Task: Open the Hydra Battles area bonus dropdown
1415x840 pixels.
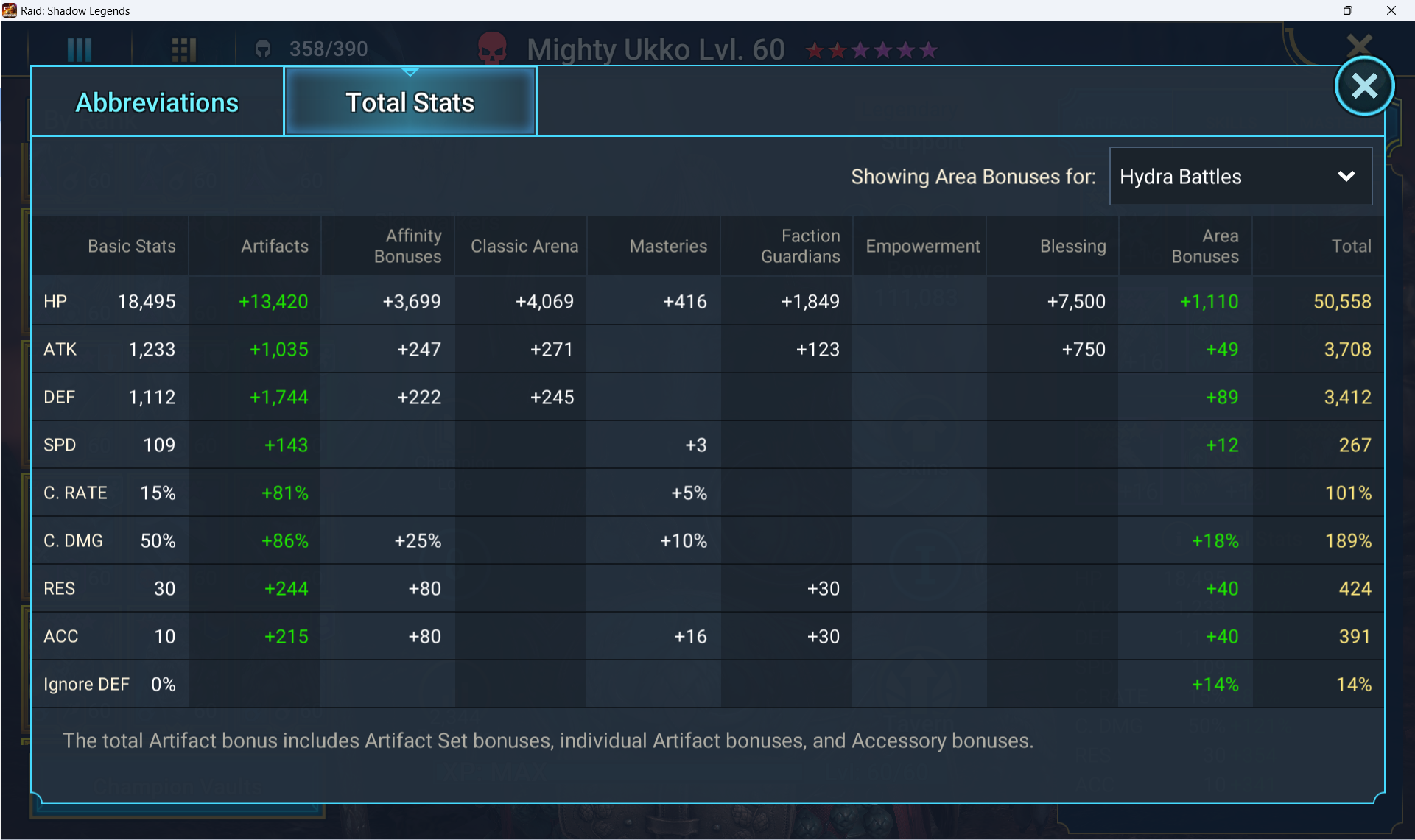Action: 1240,177
